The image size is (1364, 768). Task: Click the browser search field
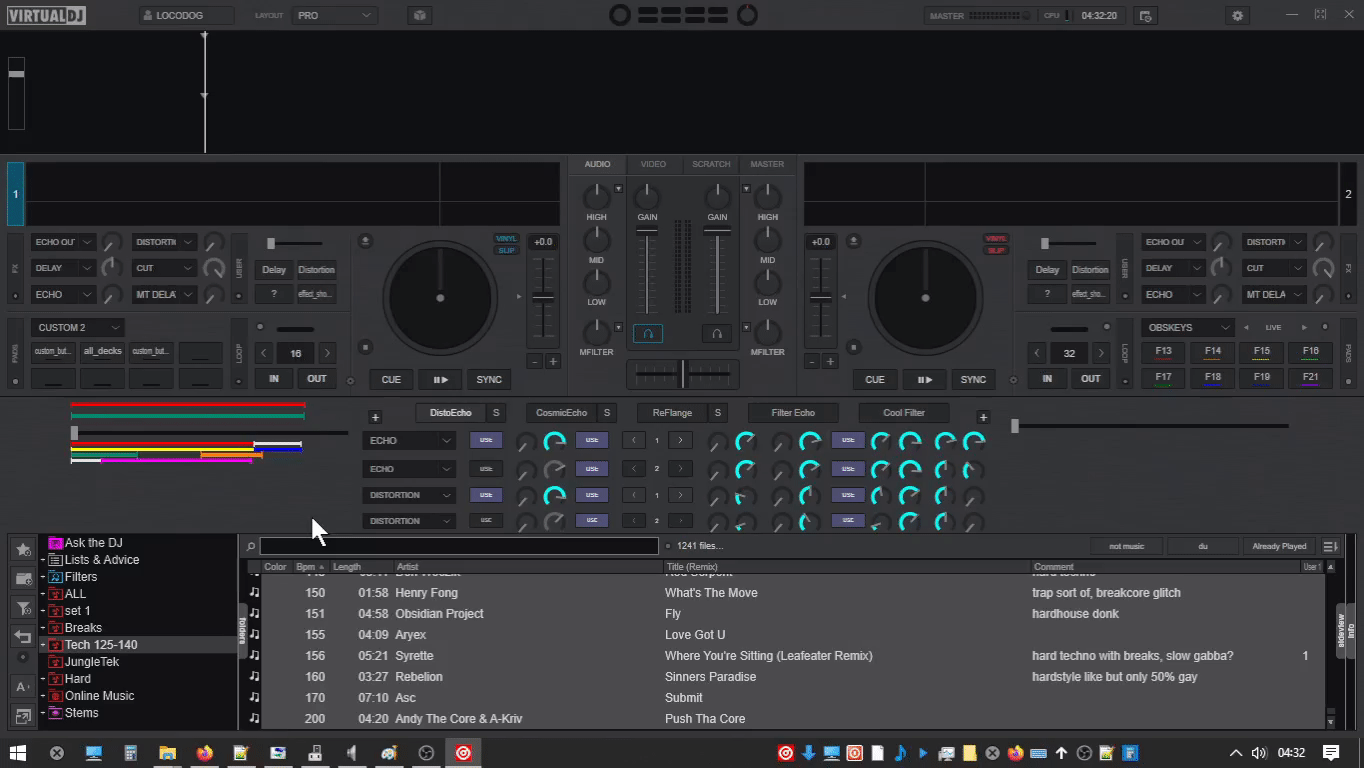click(459, 546)
